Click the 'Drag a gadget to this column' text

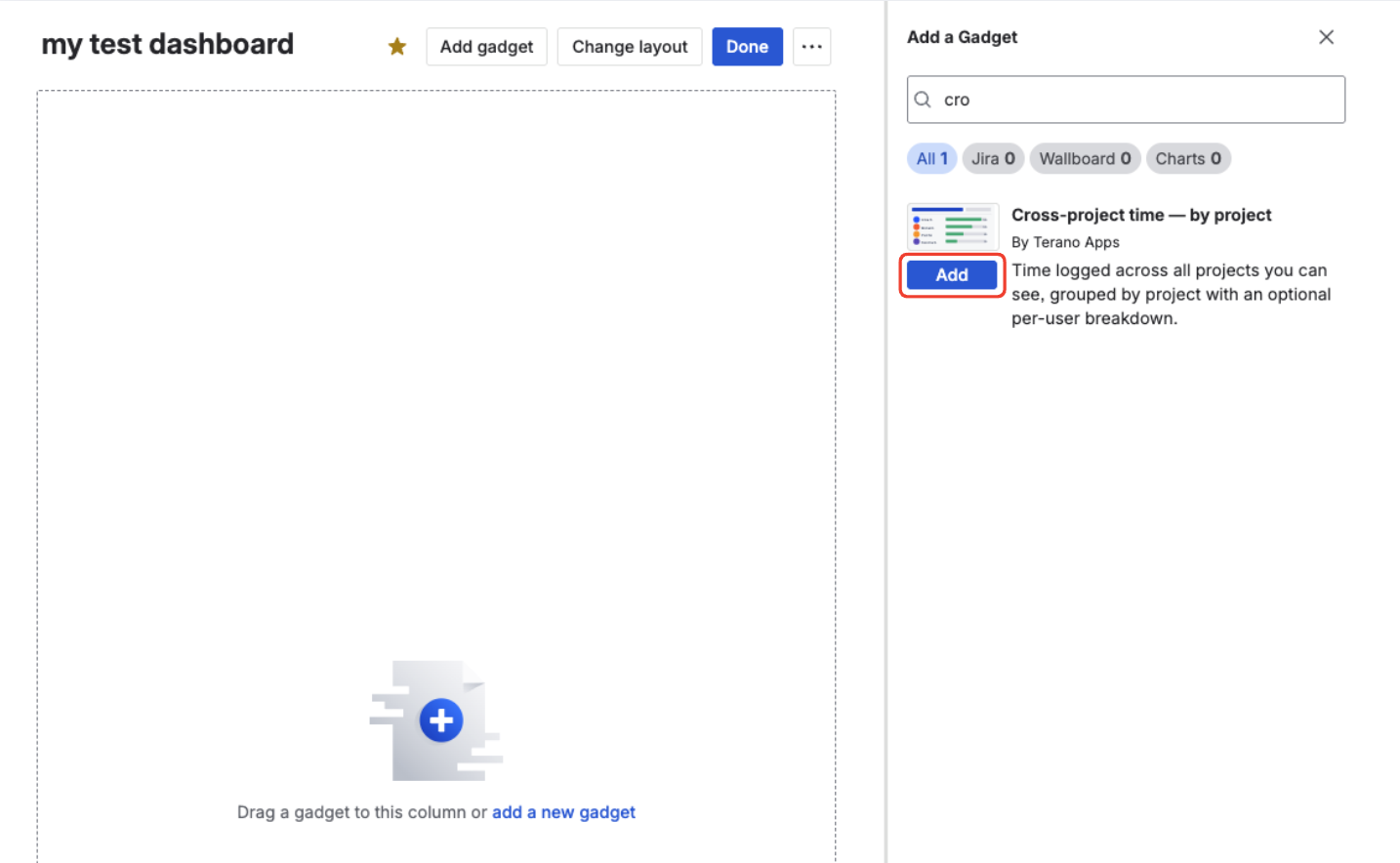tap(361, 812)
